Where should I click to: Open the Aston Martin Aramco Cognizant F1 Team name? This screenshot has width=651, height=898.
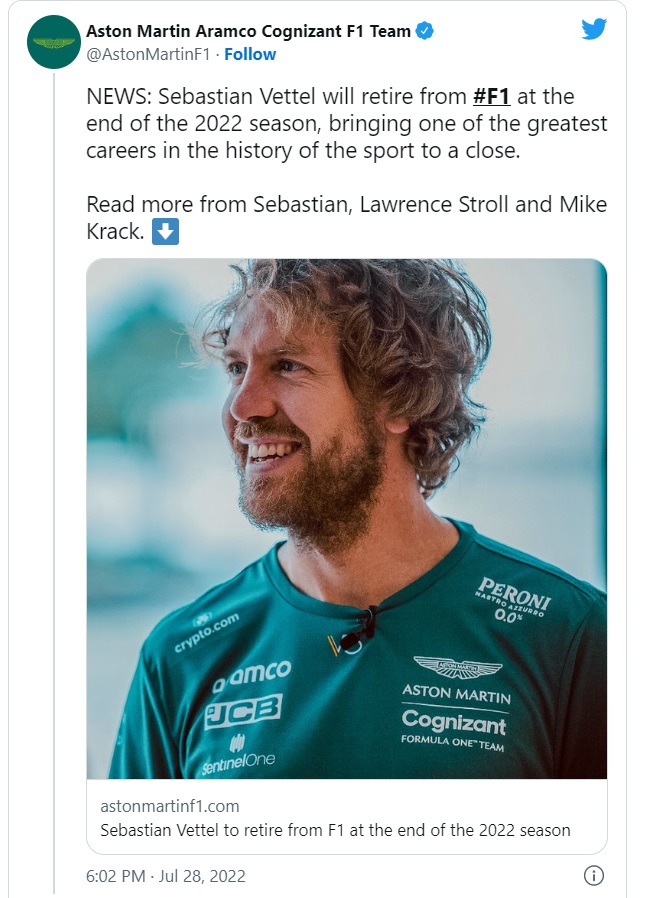[x=249, y=31]
